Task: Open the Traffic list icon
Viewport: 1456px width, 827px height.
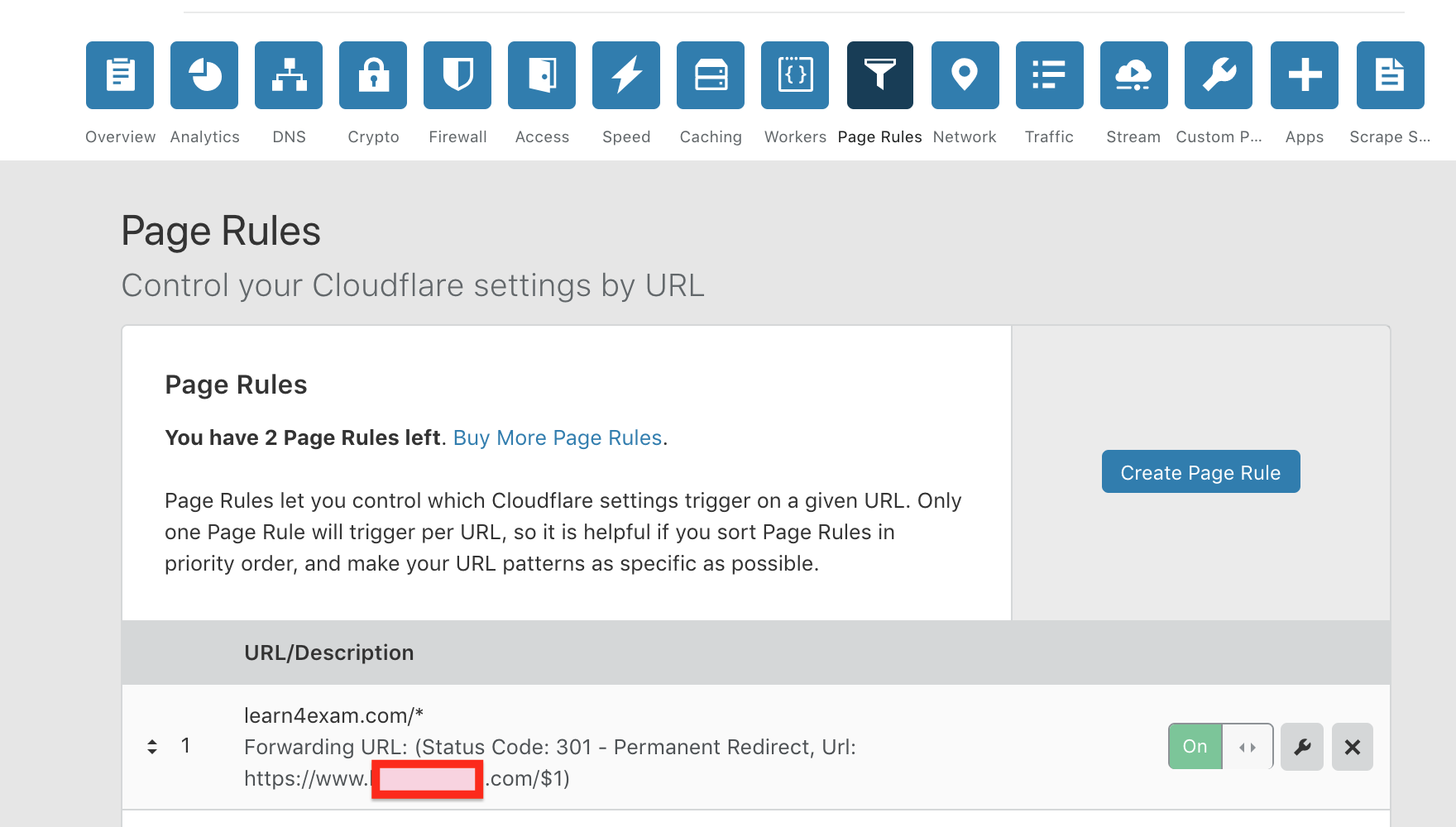Action: pos(1050,75)
